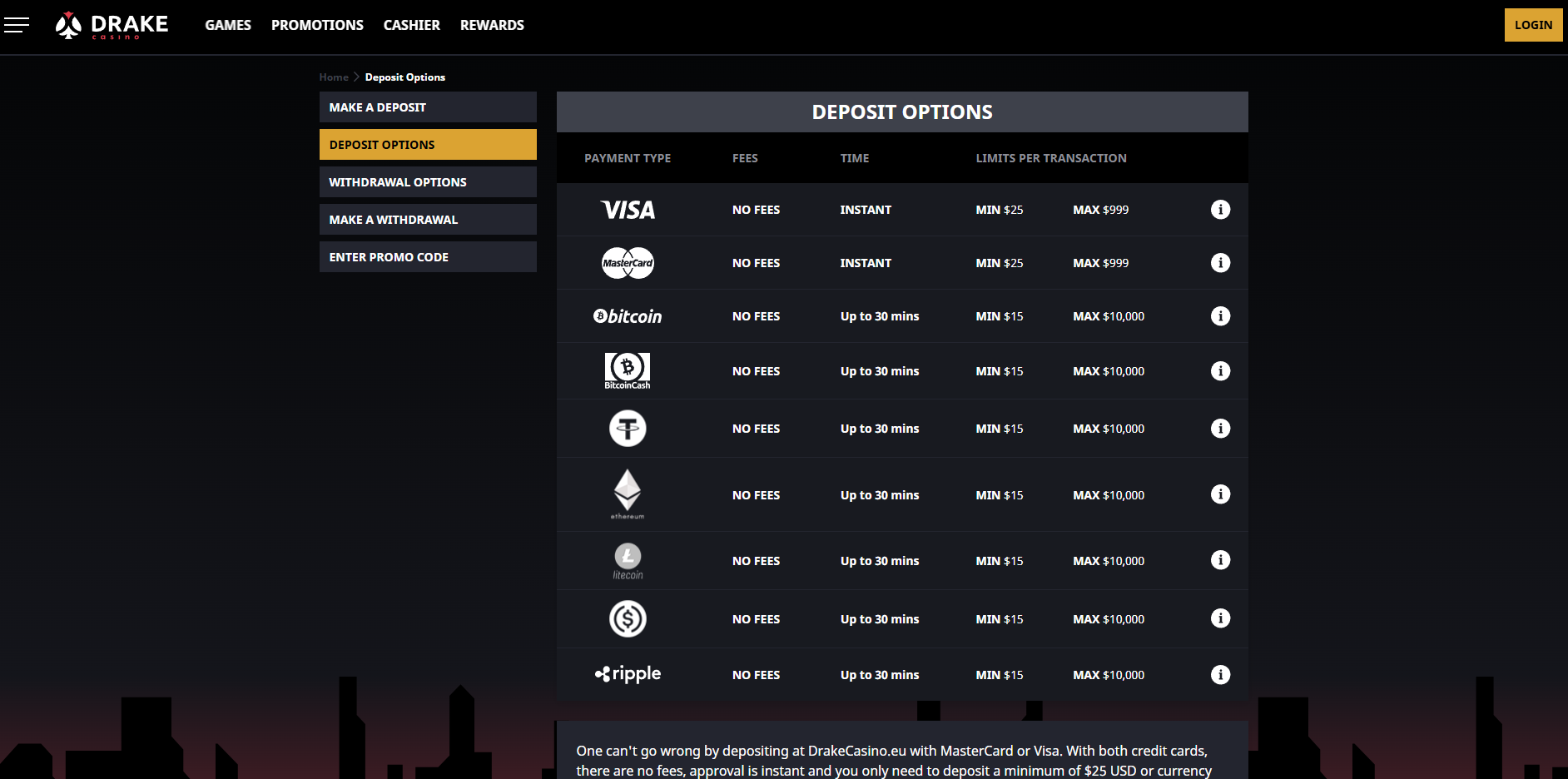
Task: Click the Time column header
Action: pos(855,158)
